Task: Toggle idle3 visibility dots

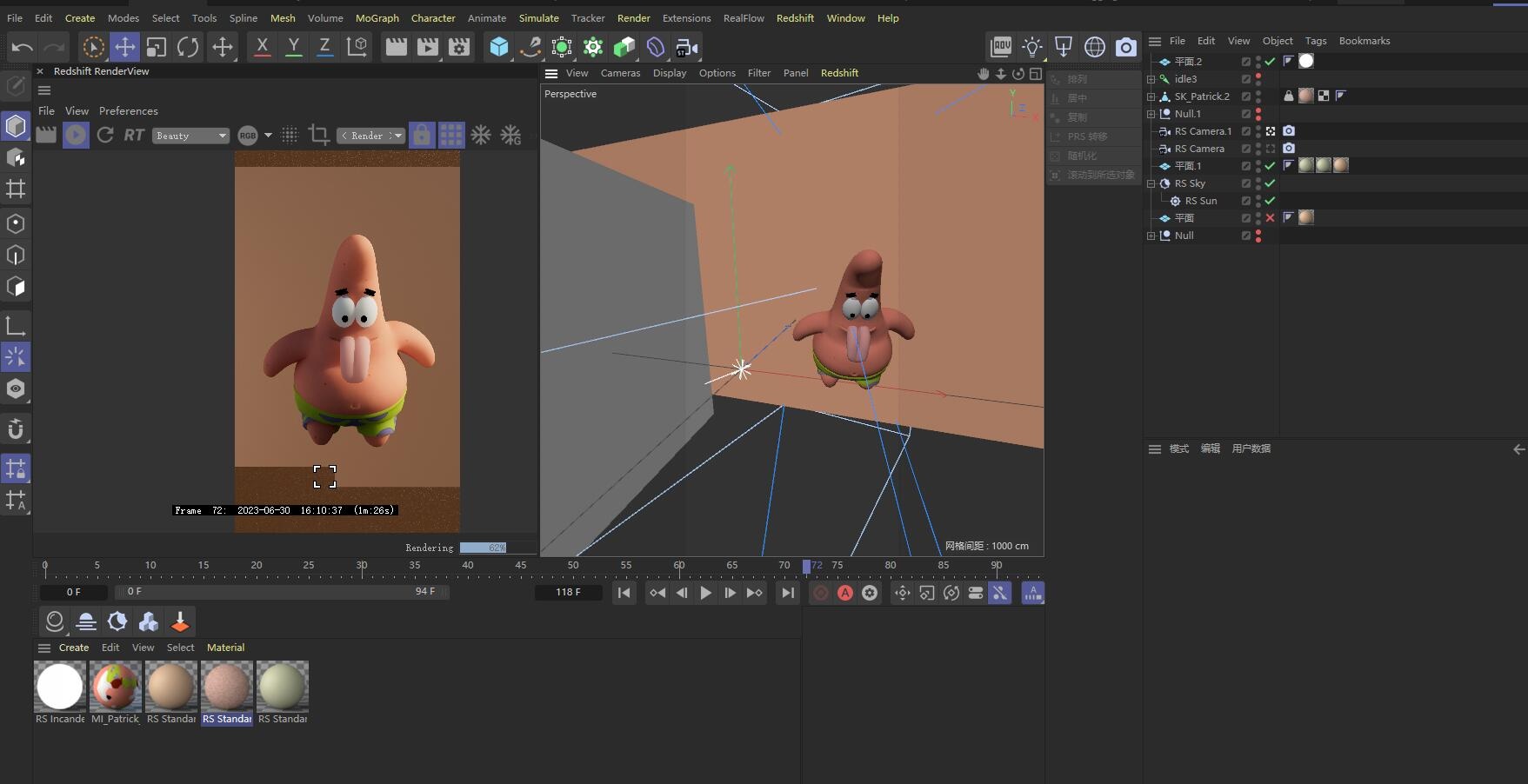Action: click(1258, 79)
